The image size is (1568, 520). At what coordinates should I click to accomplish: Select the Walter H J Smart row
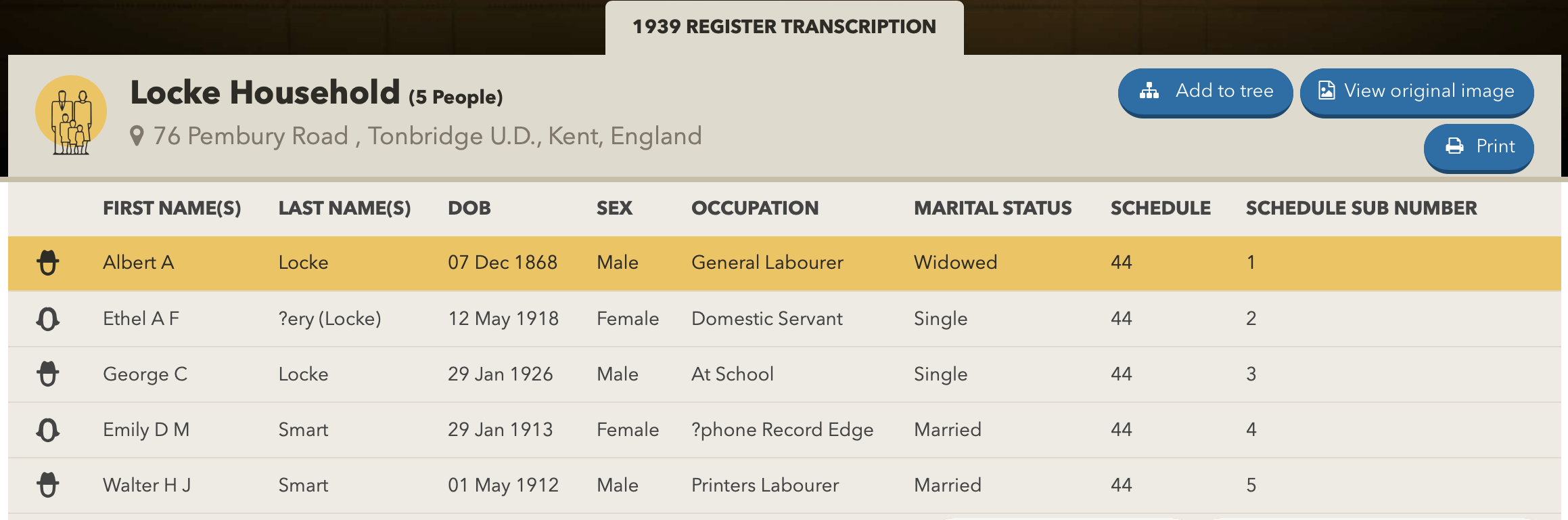[x=784, y=485]
